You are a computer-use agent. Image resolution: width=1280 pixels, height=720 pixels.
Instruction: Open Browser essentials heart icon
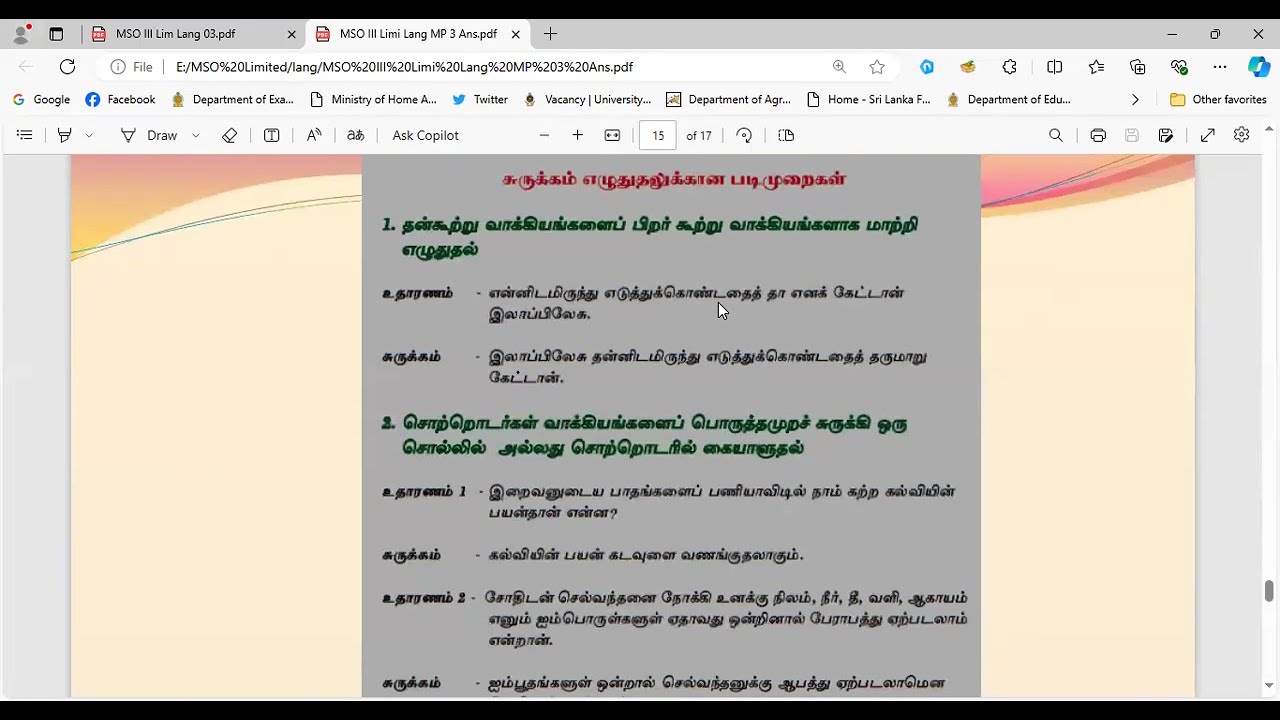point(1179,67)
